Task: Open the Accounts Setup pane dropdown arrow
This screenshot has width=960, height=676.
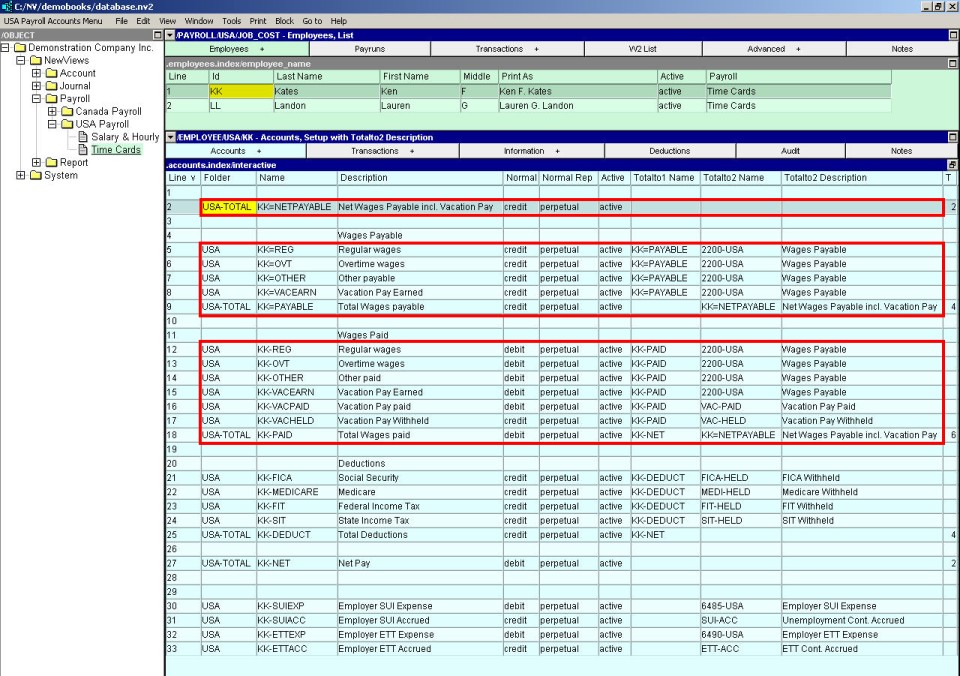Action: (x=170, y=137)
